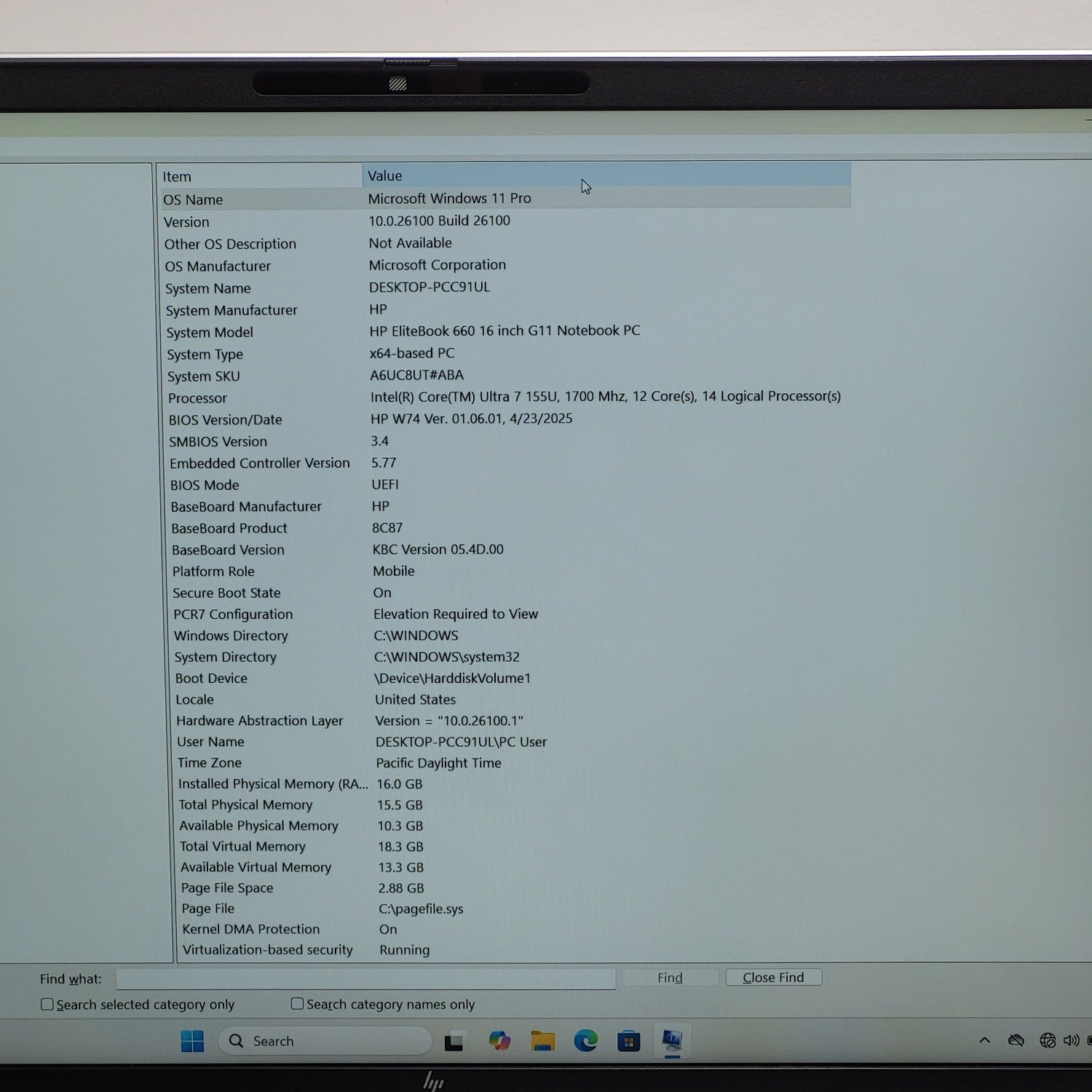Viewport: 1092px width, 1092px height.
Task: Select 'Other OS Description' row
Action: (230, 244)
